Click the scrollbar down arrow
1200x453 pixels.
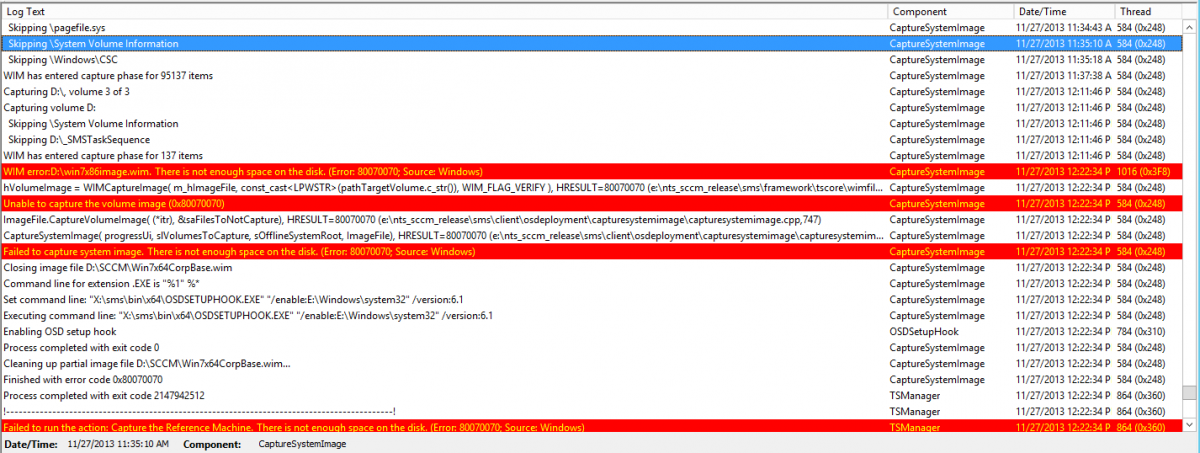(x=1190, y=425)
